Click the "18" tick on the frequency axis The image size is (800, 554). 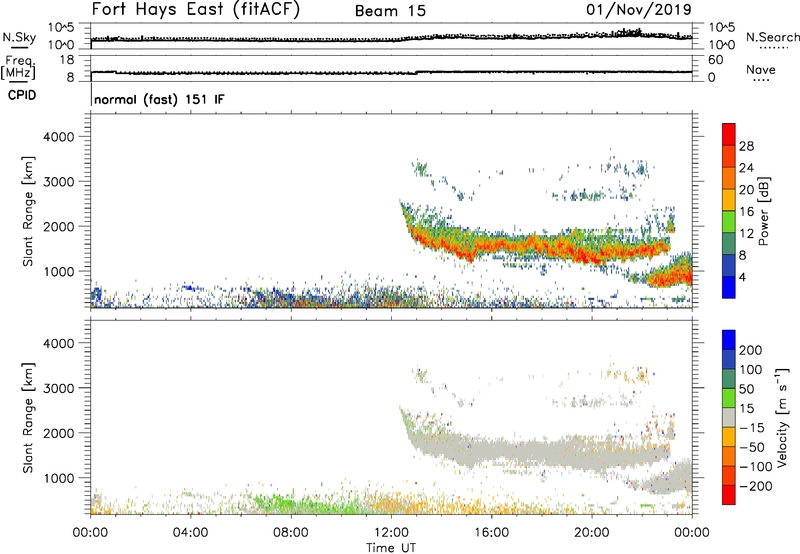point(68,60)
